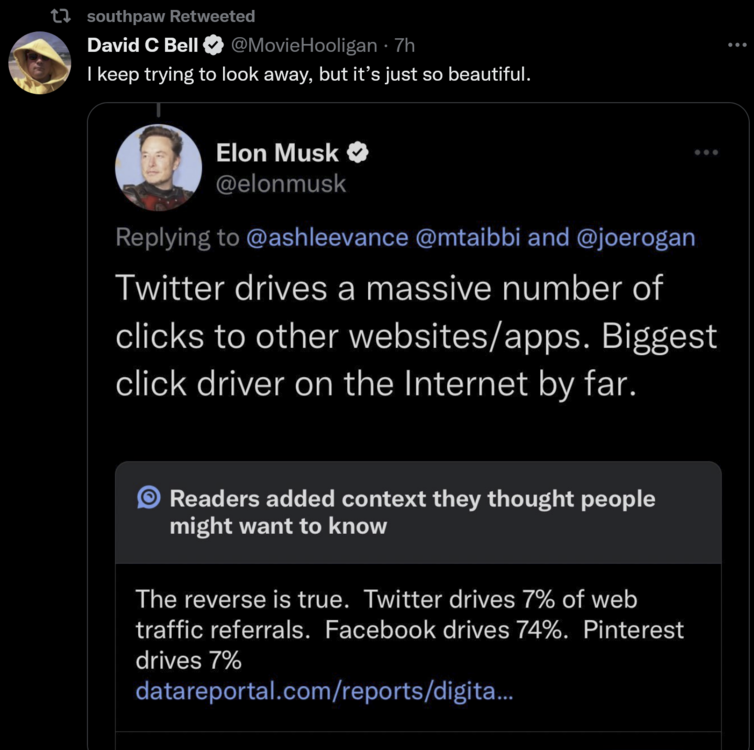The height and width of the screenshot is (750, 754).
Task: Expand the quoted tweet's three-dot menu
Action: 706,152
